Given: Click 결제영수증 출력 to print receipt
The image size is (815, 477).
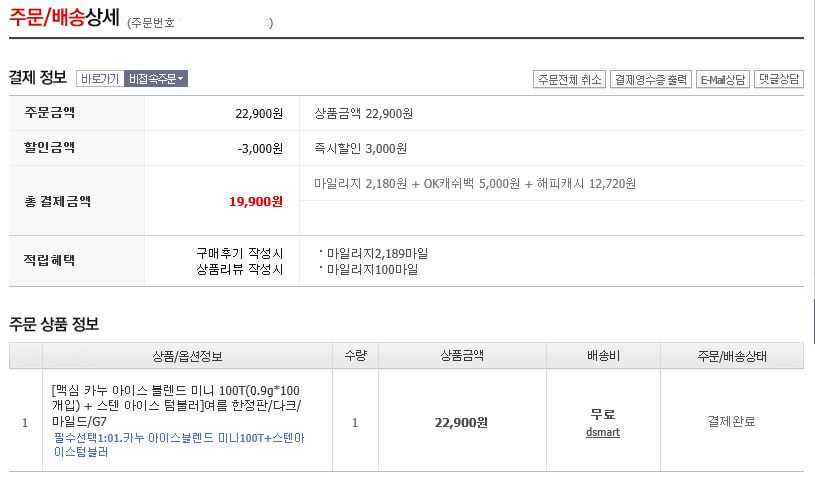Looking at the screenshot, I should pos(651,79).
